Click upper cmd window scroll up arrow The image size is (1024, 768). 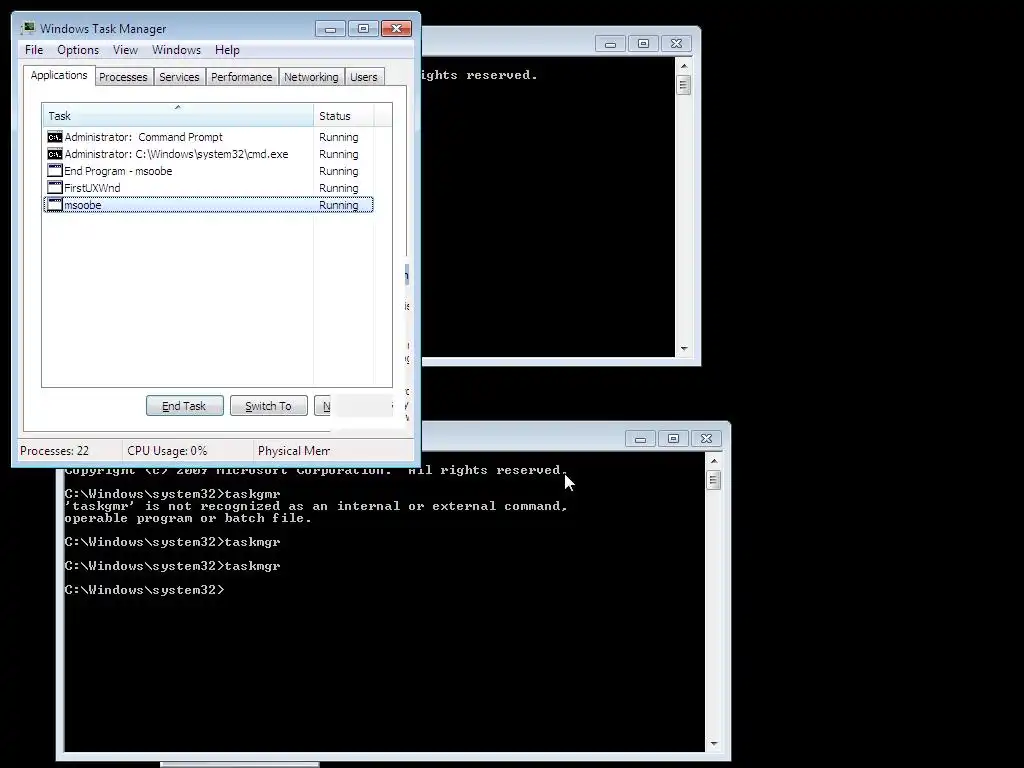pos(684,66)
